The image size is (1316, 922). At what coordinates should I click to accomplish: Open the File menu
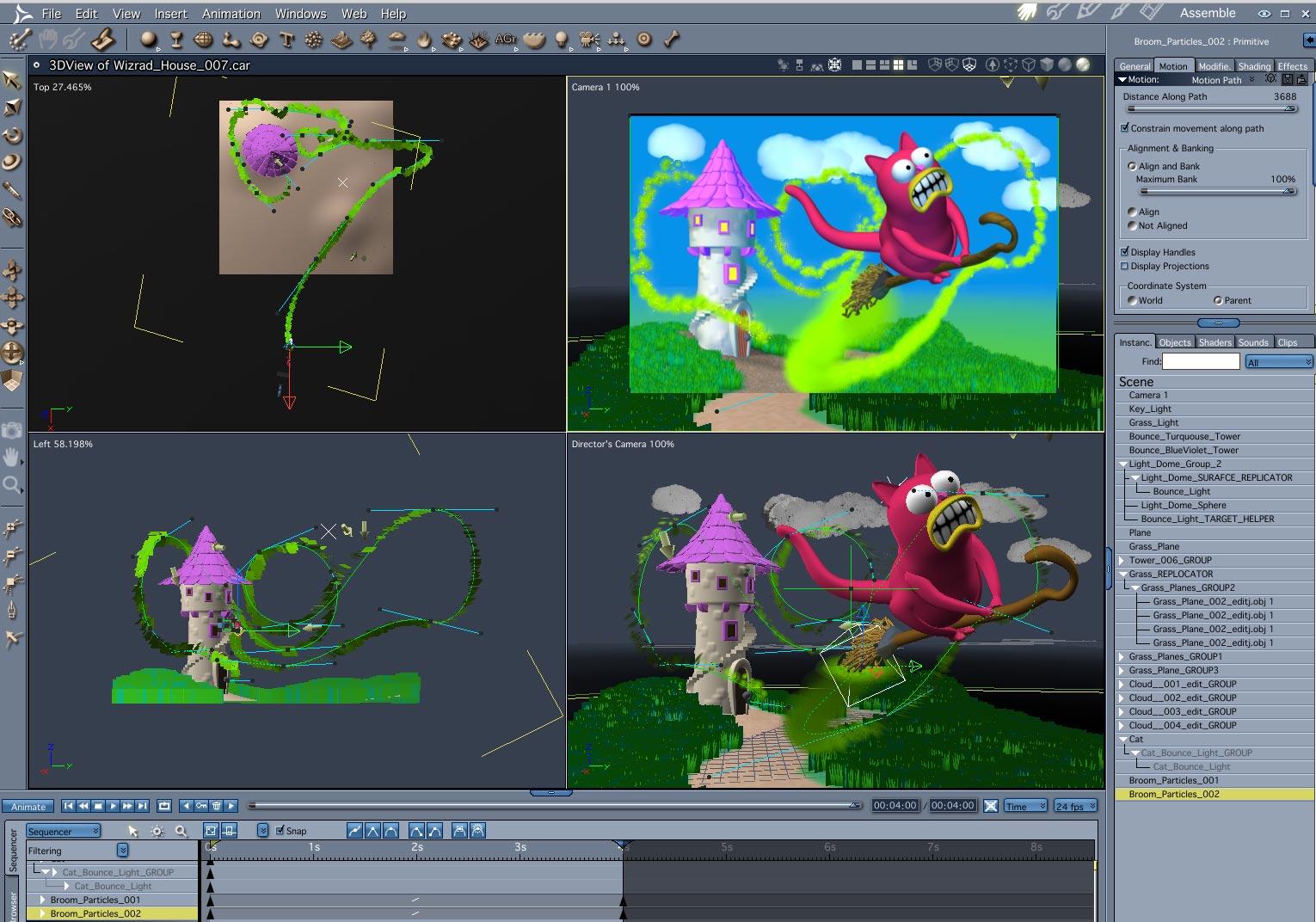tap(52, 14)
